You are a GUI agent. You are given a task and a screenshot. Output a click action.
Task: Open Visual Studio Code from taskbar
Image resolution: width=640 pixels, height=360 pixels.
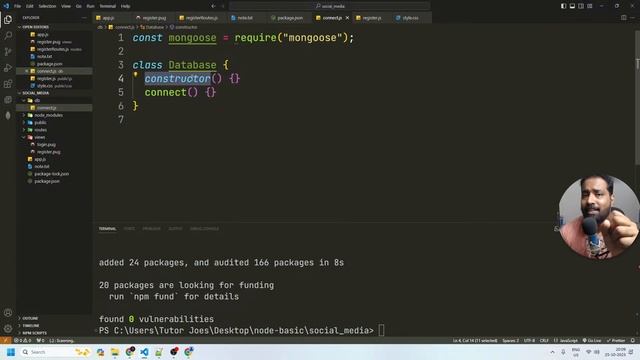(x=144, y=352)
